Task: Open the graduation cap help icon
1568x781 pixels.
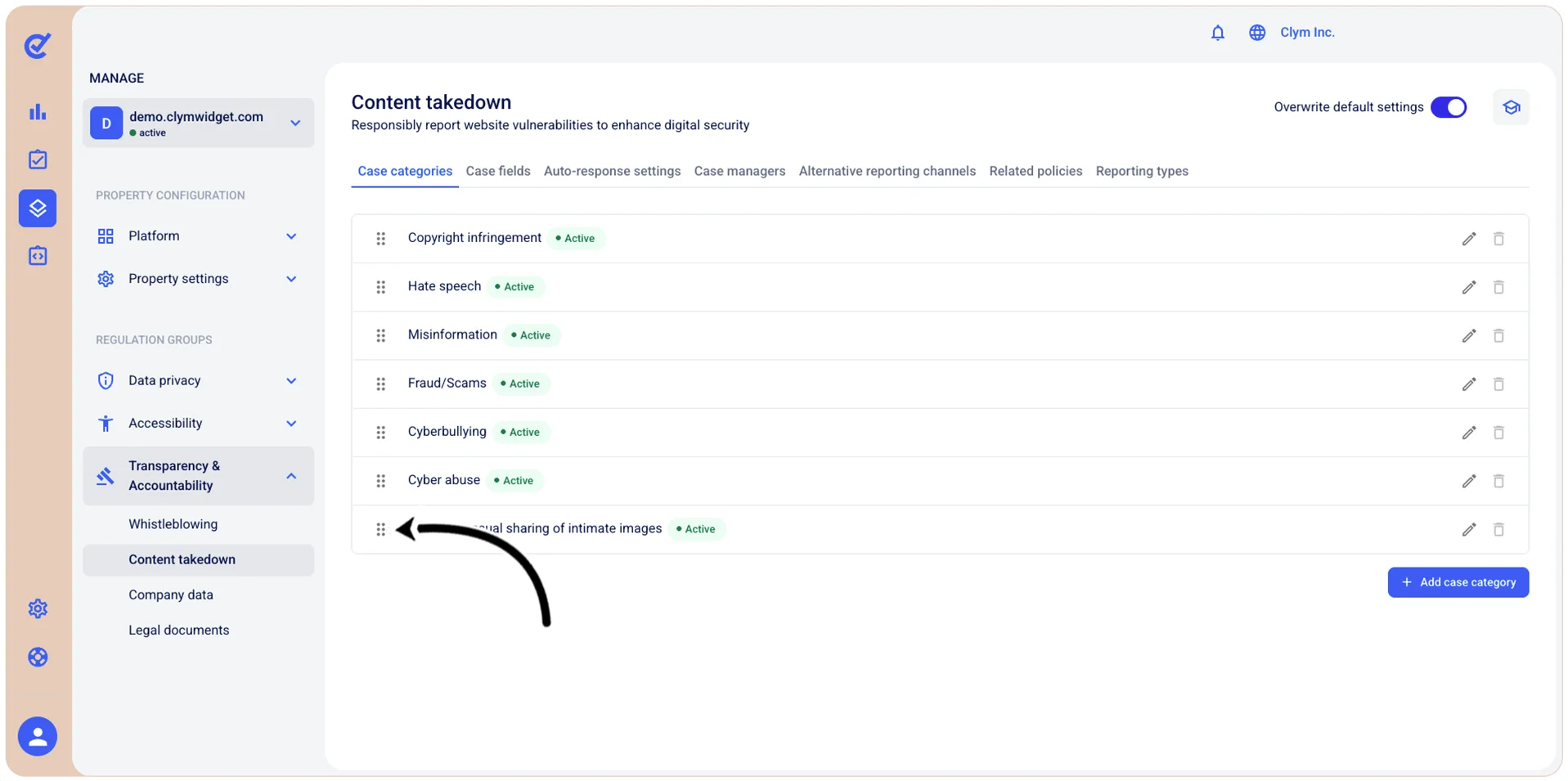Action: [1511, 107]
